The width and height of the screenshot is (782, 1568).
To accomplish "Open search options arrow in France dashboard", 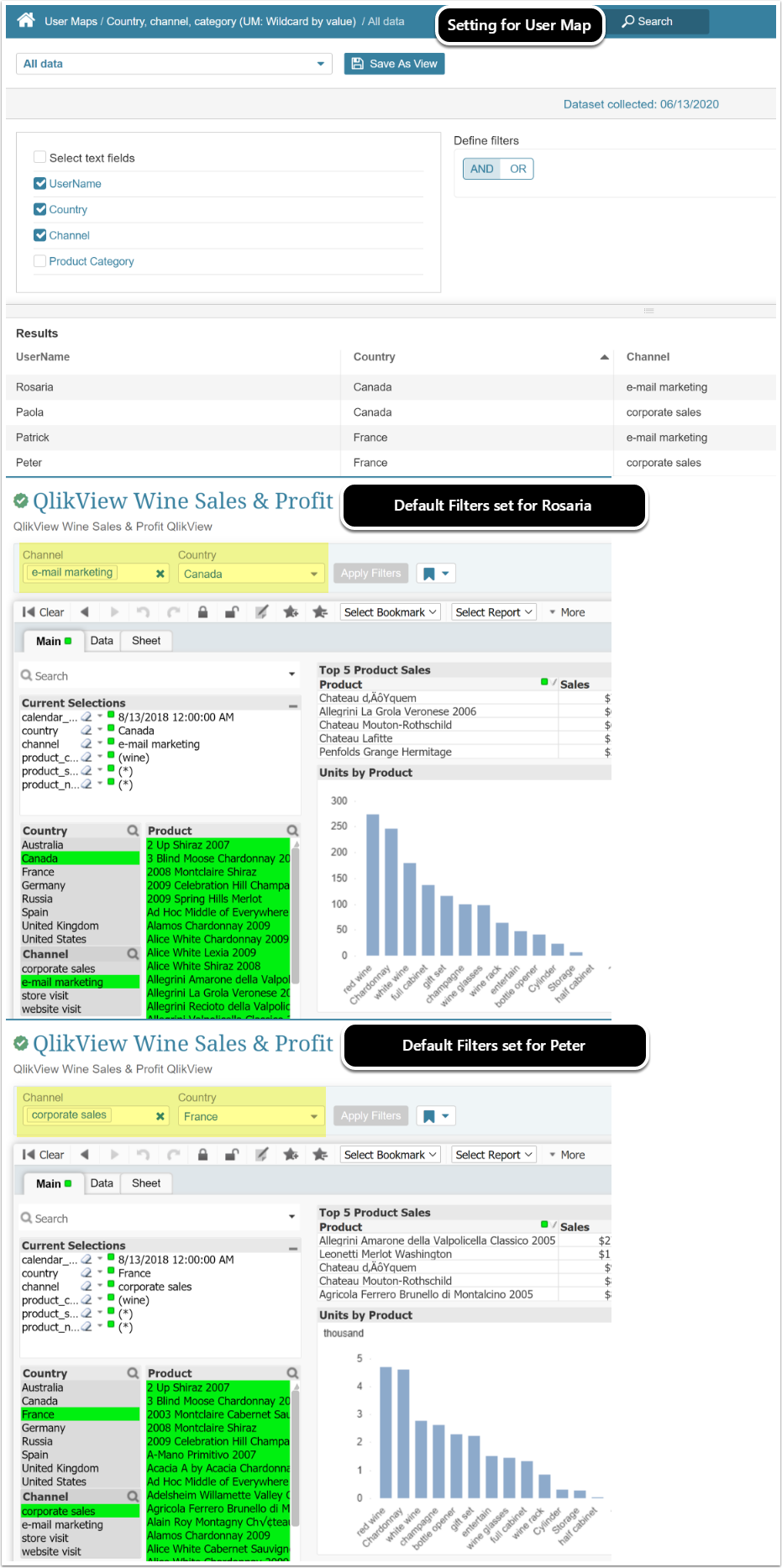I will 292,1218.
